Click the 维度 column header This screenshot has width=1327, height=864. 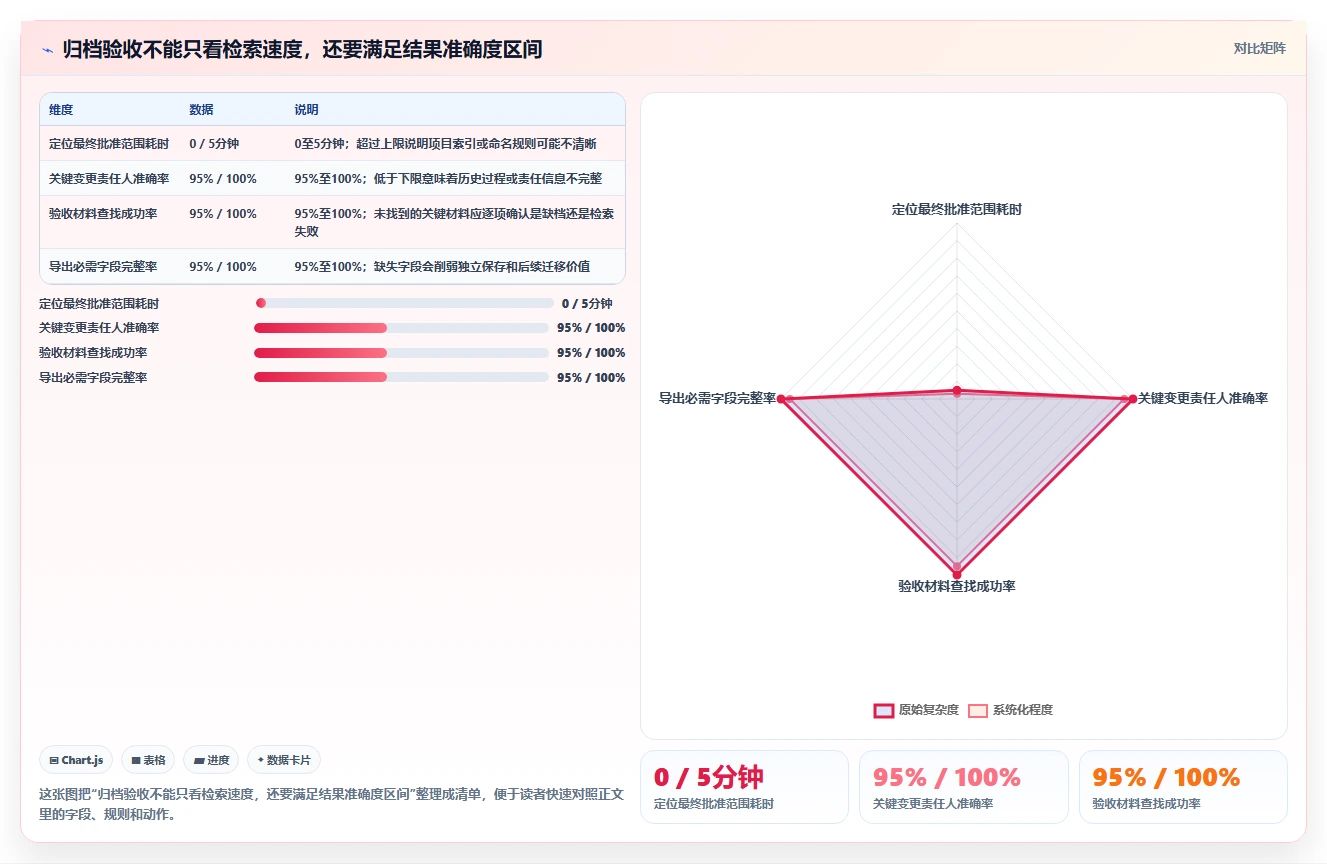click(61, 110)
